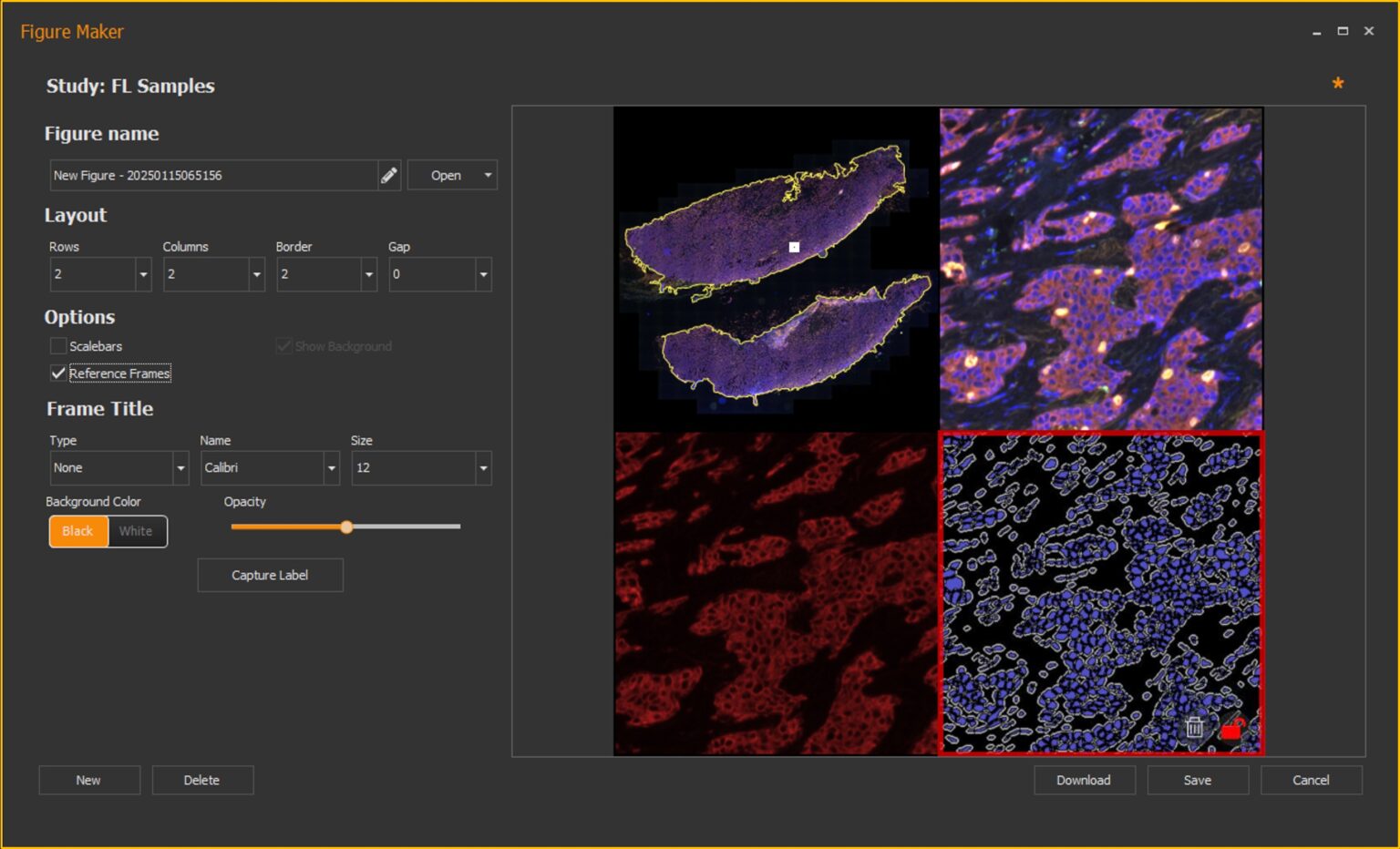Rename the figure using the pencil icon
This screenshot has width=1400, height=849.
[388, 175]
